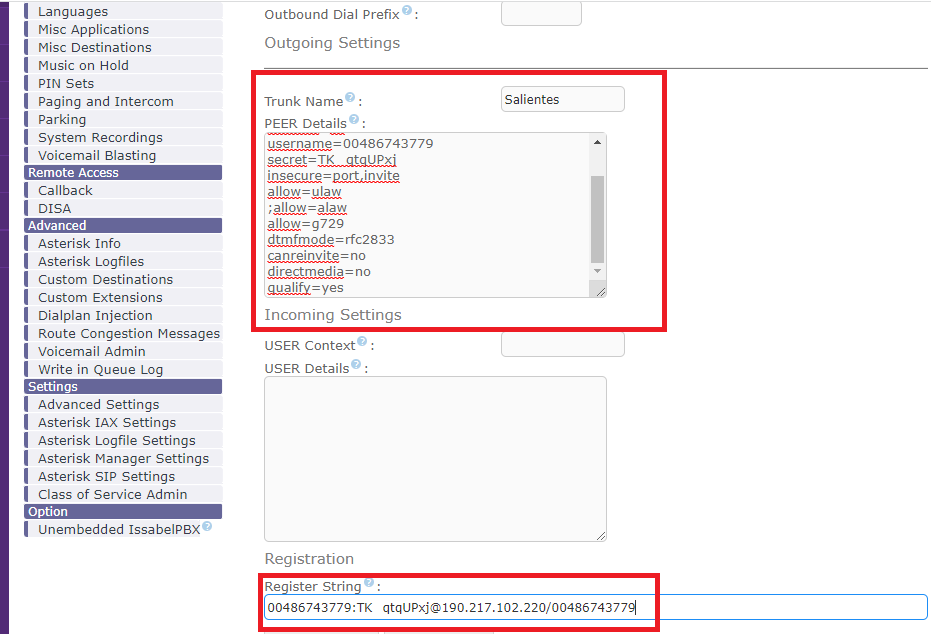Open Voicemail Blasting
The height and width of the screenshot is (637, 931).
pos(124,156)
